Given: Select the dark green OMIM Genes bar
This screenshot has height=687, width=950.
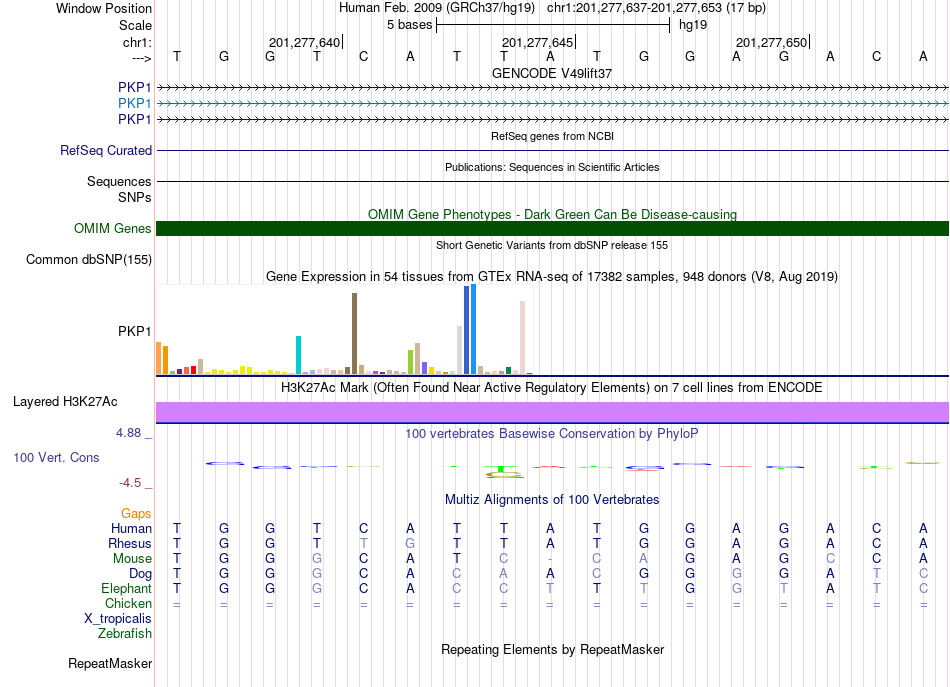Looking at the screenshot, I should pos(552,228).
